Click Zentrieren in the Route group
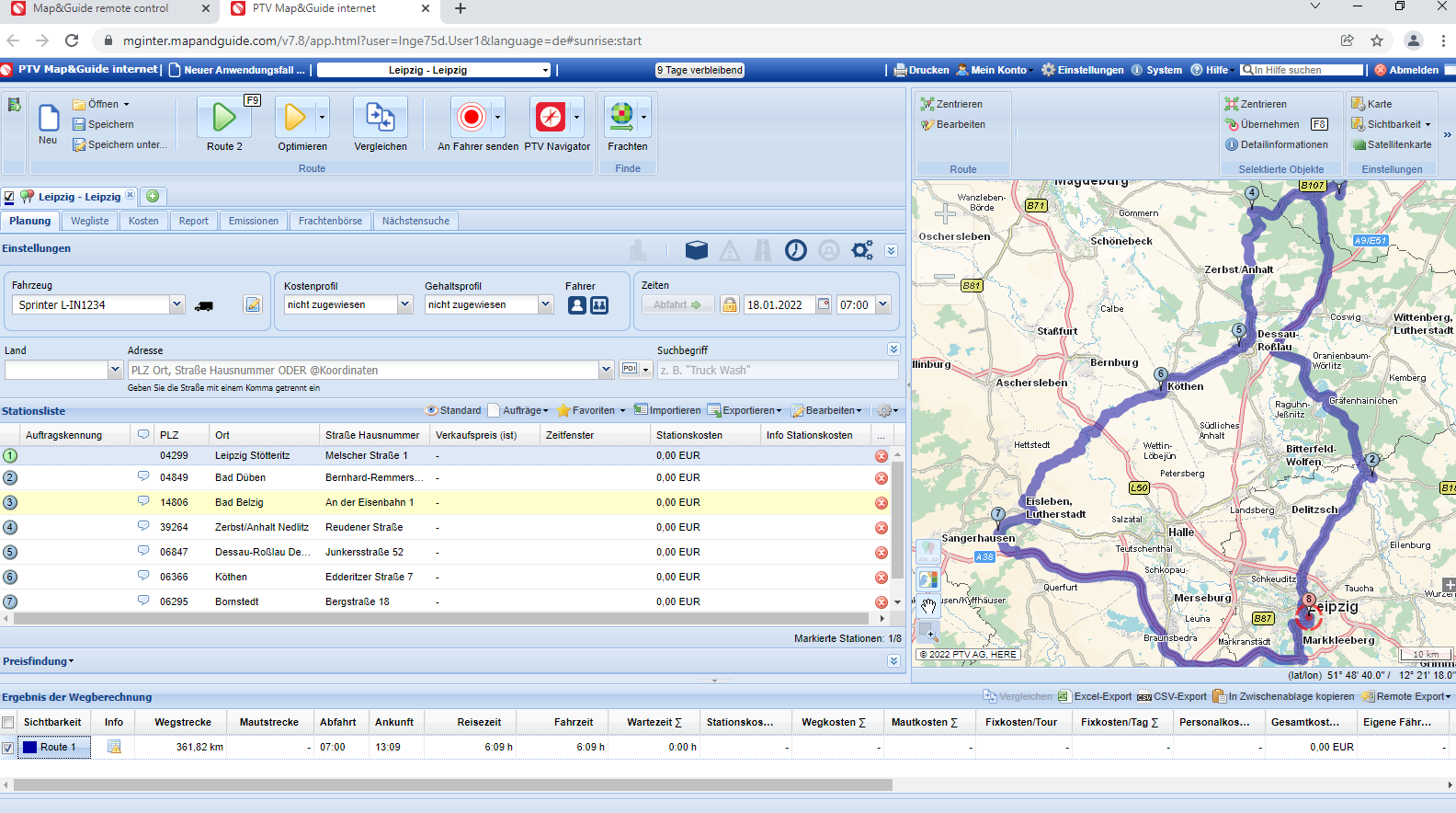This screenshot has height=813, width=1456. [x=952, y=104]
